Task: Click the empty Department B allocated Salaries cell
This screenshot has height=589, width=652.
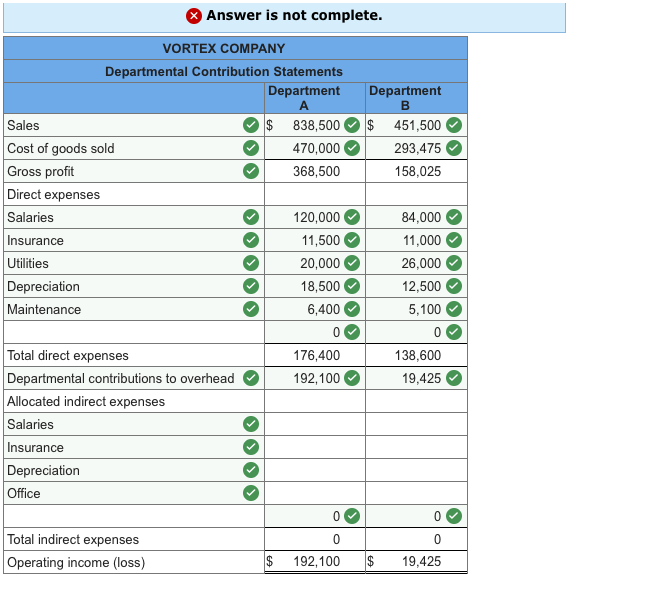Action: [416, 424]
